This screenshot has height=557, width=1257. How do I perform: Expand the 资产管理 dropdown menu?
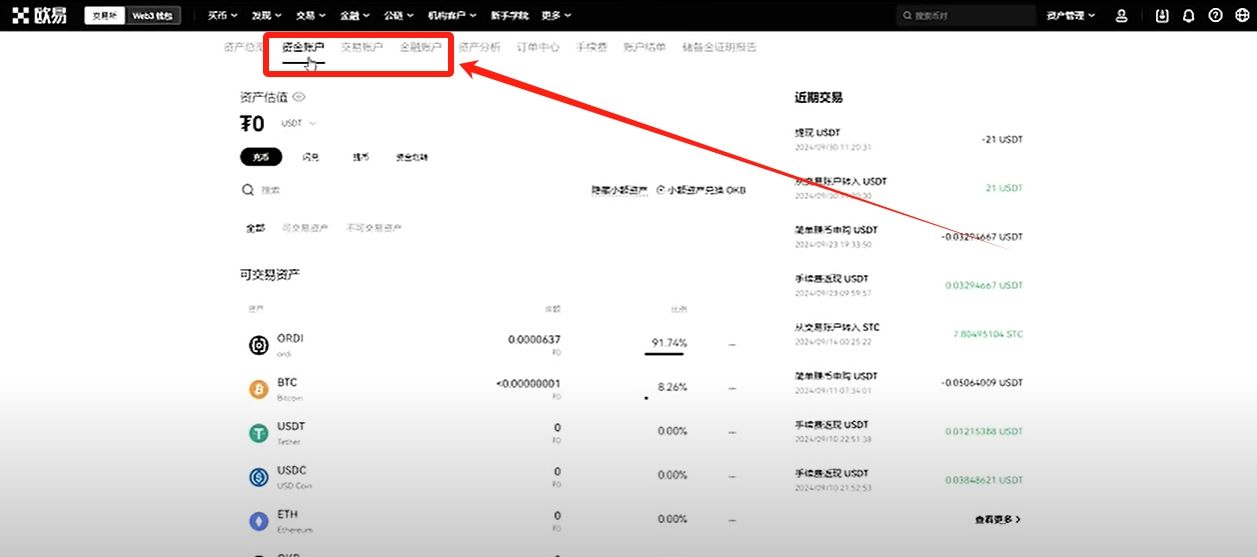click(1071, 16)
